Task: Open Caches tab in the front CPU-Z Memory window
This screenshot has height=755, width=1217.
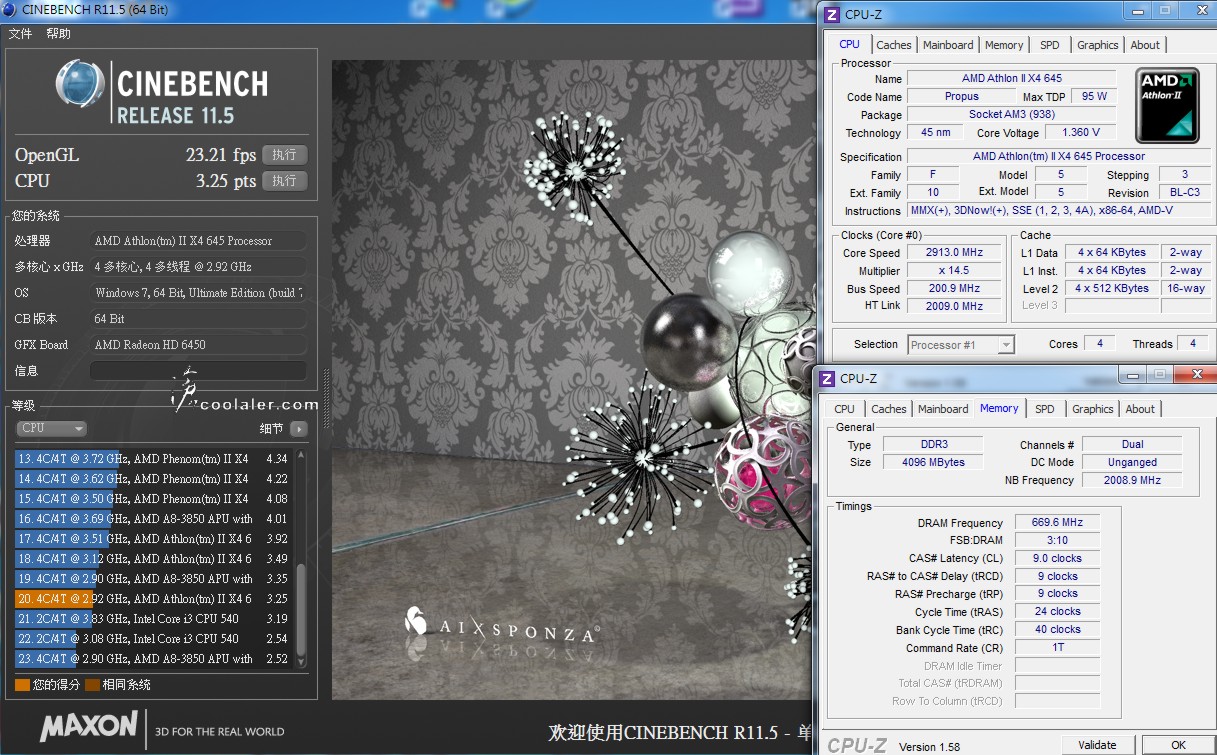Action: pos(888,409)
